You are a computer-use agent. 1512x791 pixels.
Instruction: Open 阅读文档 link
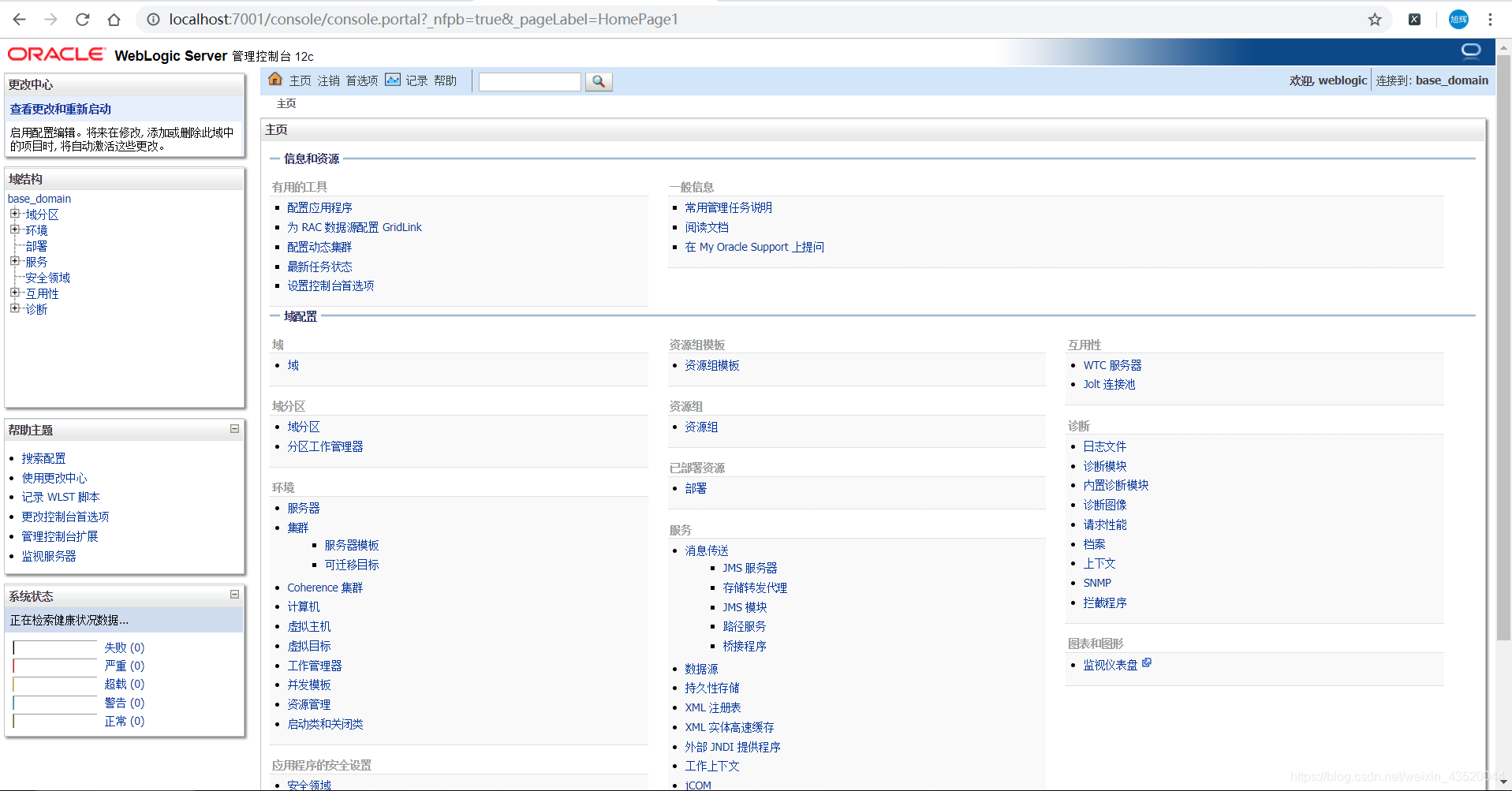pyautogui.click(x=707, y=227)
